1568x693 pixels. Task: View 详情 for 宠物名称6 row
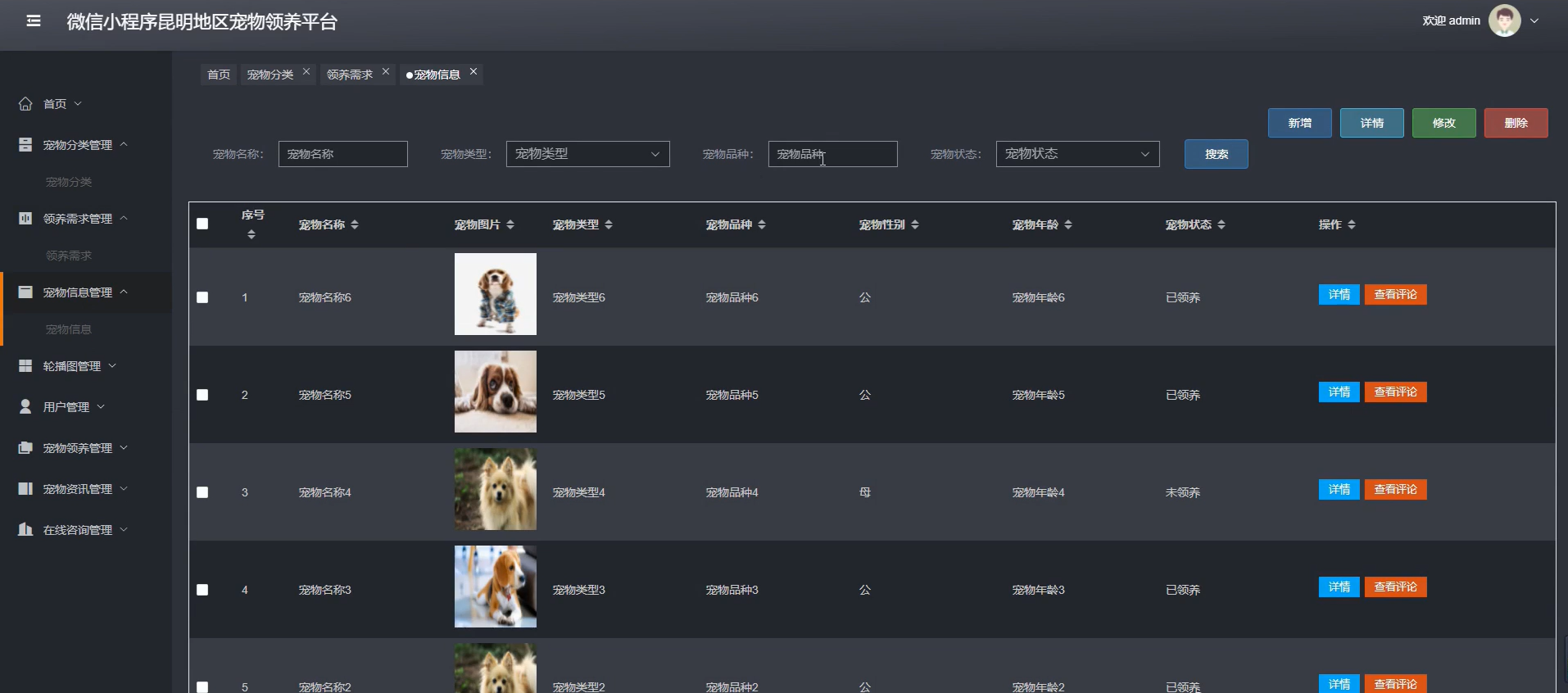tap(1339, 295)
